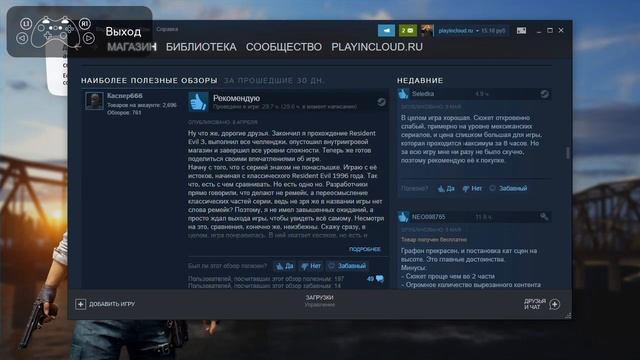
Task: Open the Справка menu
Action: tap(167, 29)
